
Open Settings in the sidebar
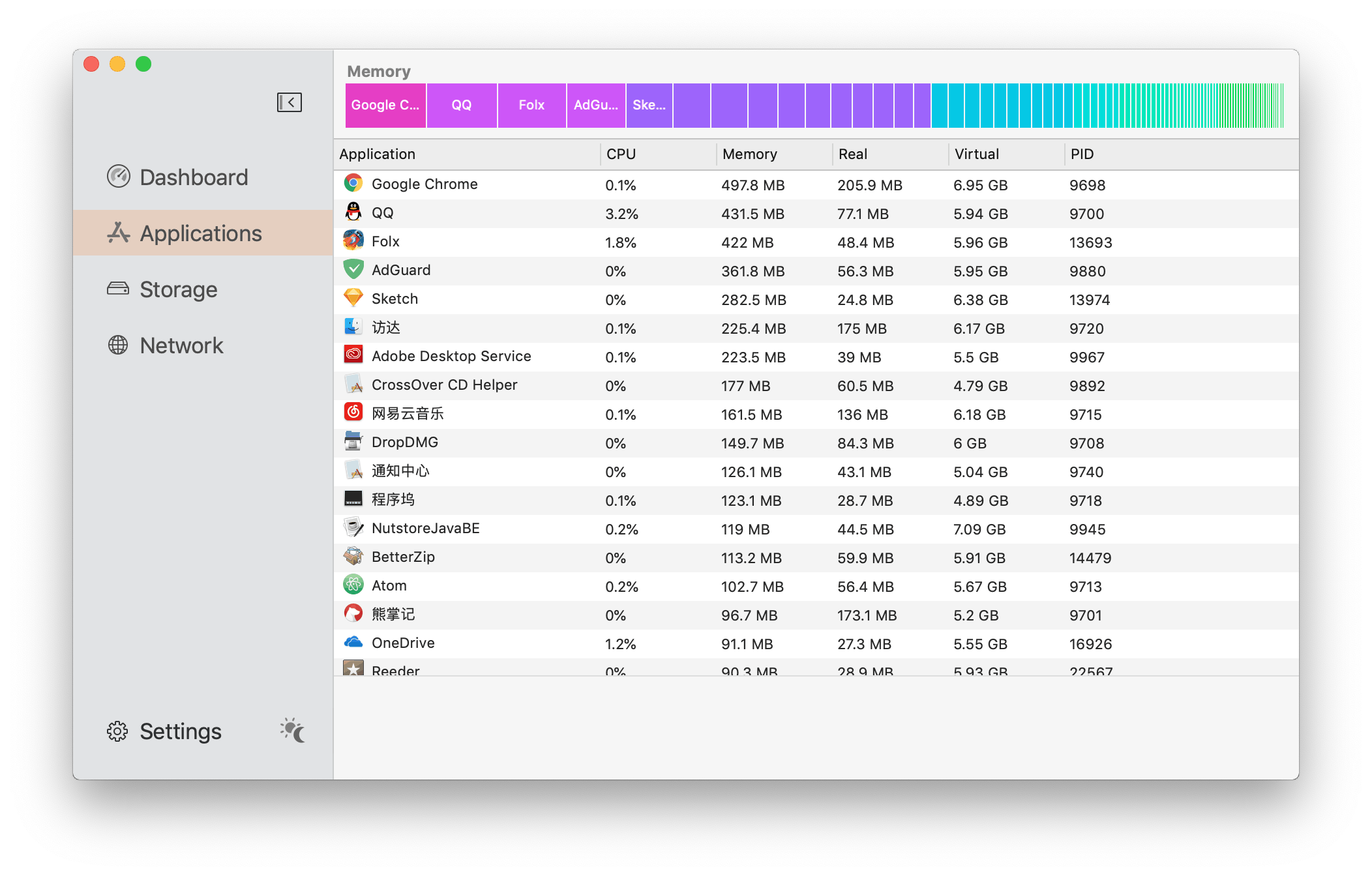tap(180, 731)
